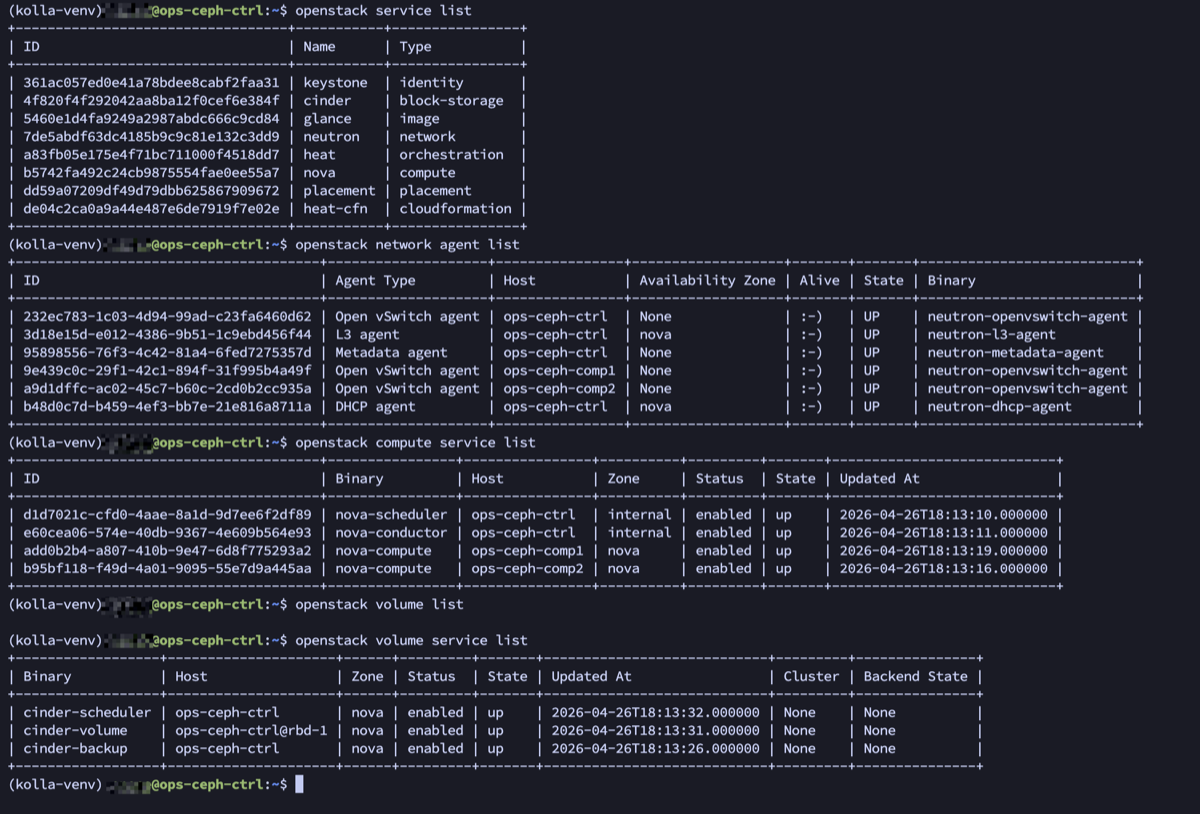Screen dimensions: 1200x814
Task: Select the Metadata agent type cell
Action: [x=391, y=353]
